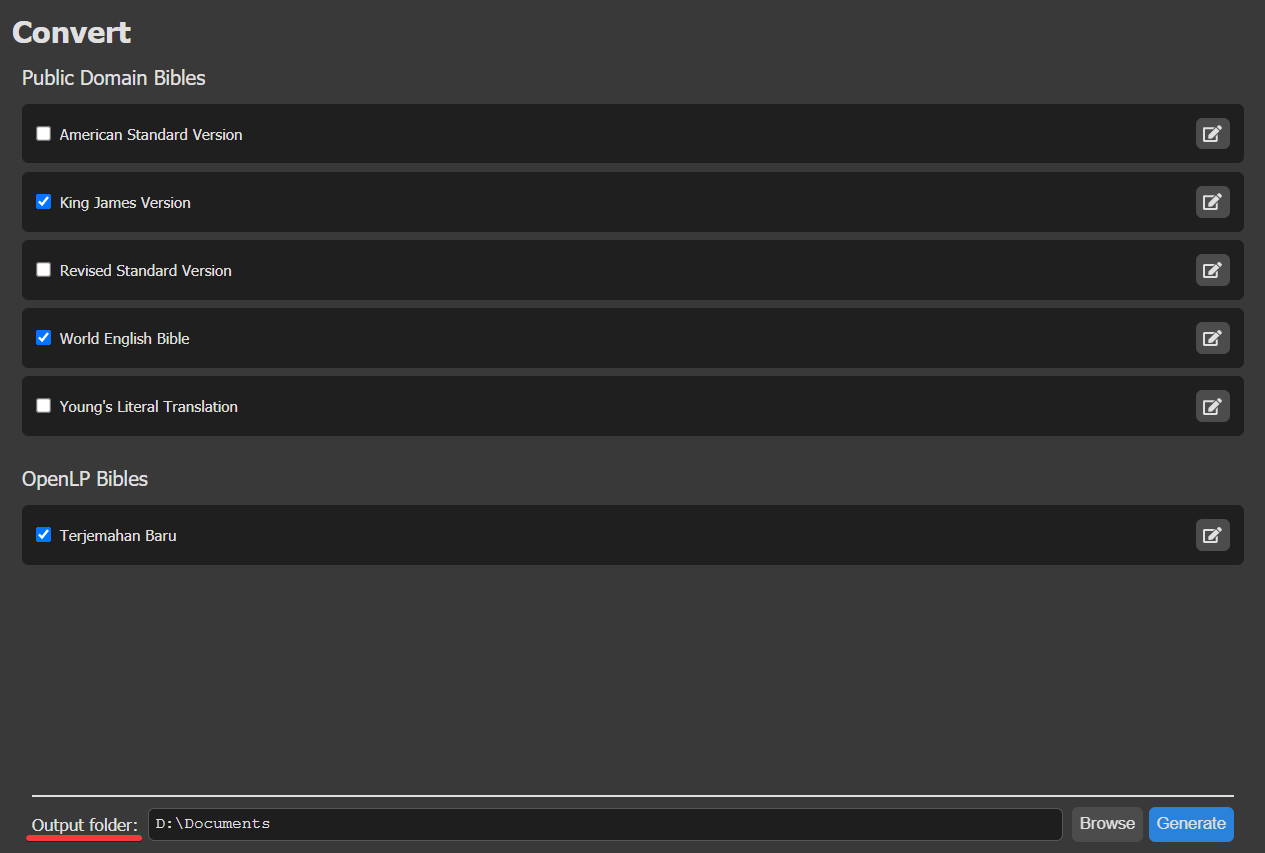Viewport: 1265px width, 853px height.
Task: Check the Young's Literal Translation checkbox
Action: tap(43, 405)
